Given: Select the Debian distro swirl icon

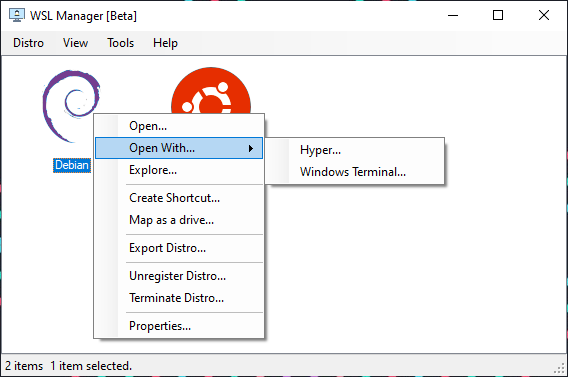Looking at the screenshot, I should click(x=69, y=103).
